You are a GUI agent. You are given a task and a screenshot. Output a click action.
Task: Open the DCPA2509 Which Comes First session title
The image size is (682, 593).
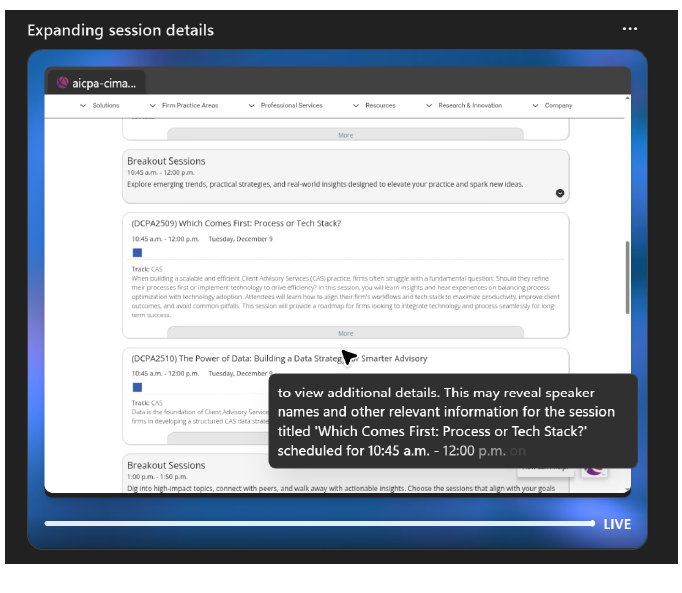(236, 223)
